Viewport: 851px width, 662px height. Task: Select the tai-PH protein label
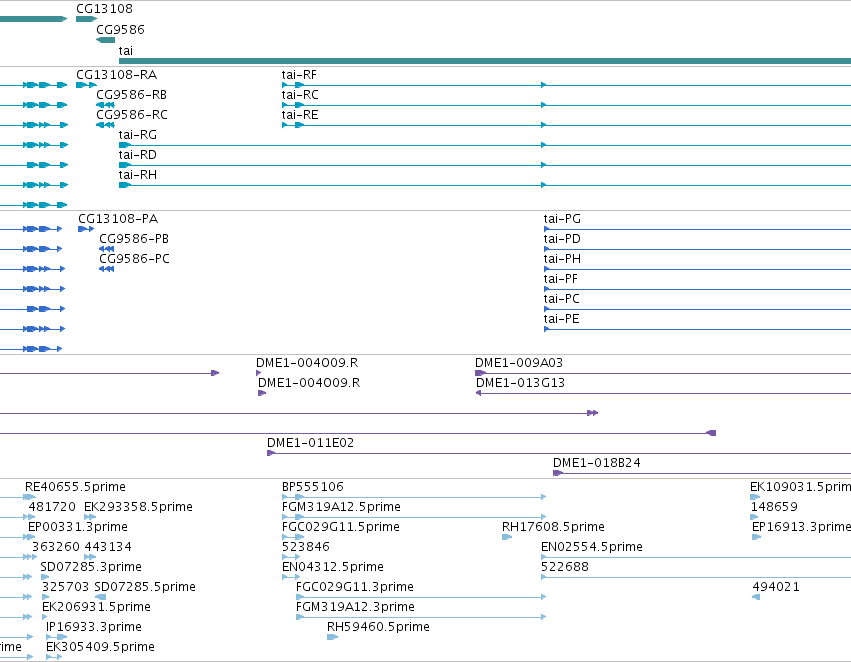pos(562,259)
